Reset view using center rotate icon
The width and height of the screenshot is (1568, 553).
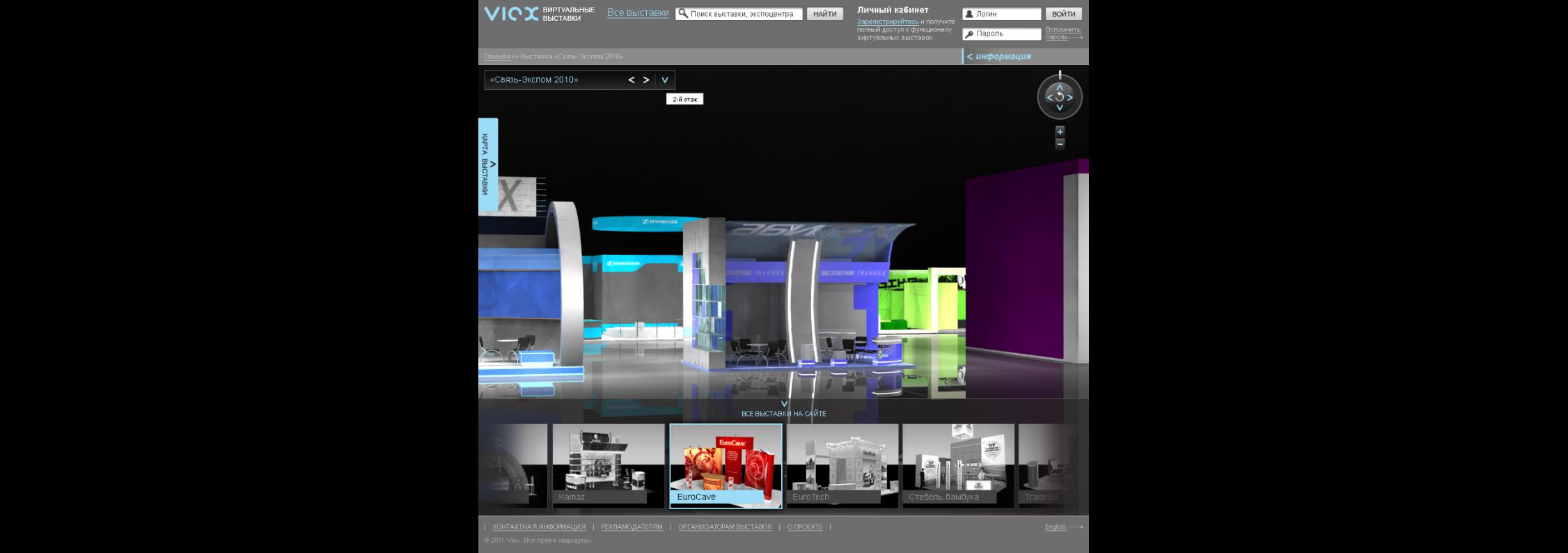click(x=1060, y=98)
